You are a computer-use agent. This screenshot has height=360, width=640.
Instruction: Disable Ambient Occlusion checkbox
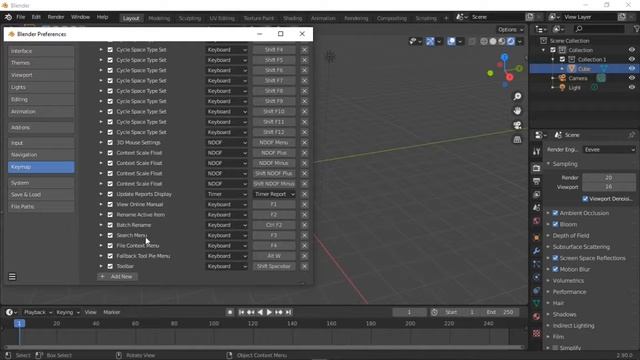[555, 213]
